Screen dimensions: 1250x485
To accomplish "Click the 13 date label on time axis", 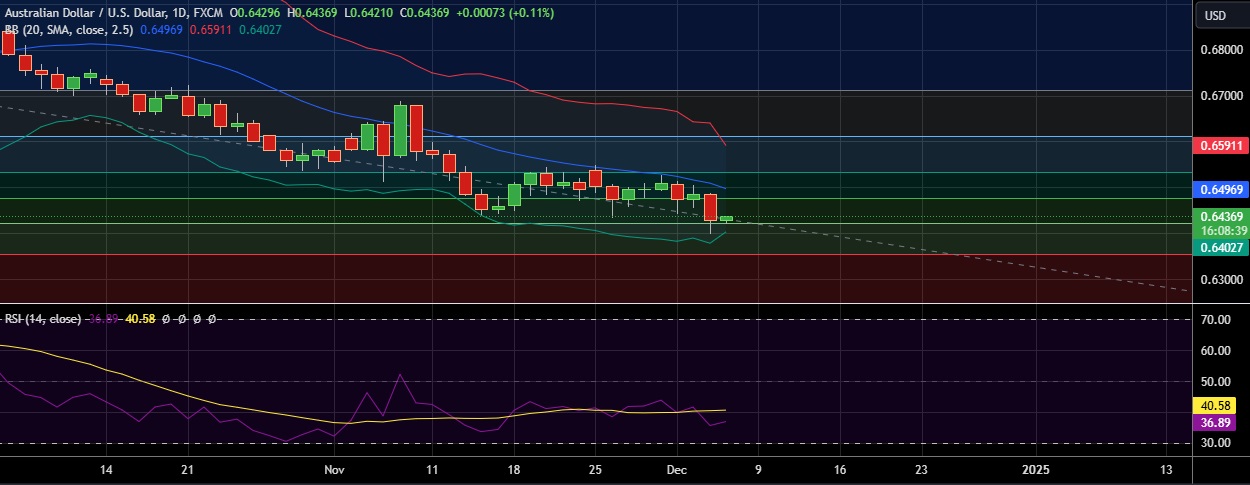I will point(1165,469).
